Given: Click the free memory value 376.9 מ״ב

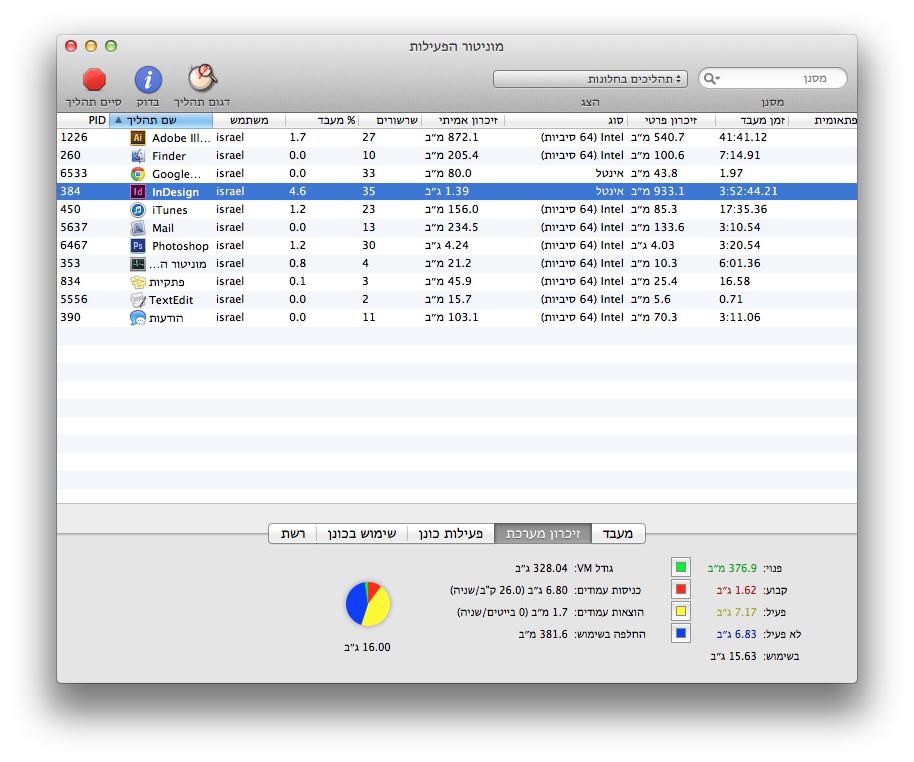Looking at the screenshot, I should [x=732, y=568].
